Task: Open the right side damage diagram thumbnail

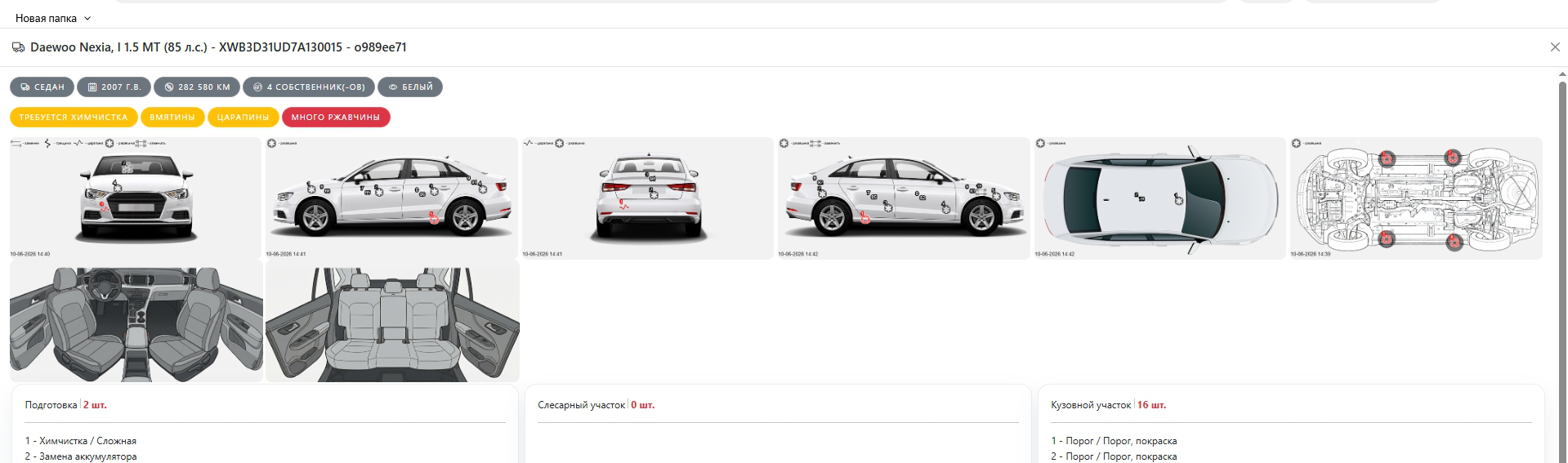Action: tap(904, 198)
